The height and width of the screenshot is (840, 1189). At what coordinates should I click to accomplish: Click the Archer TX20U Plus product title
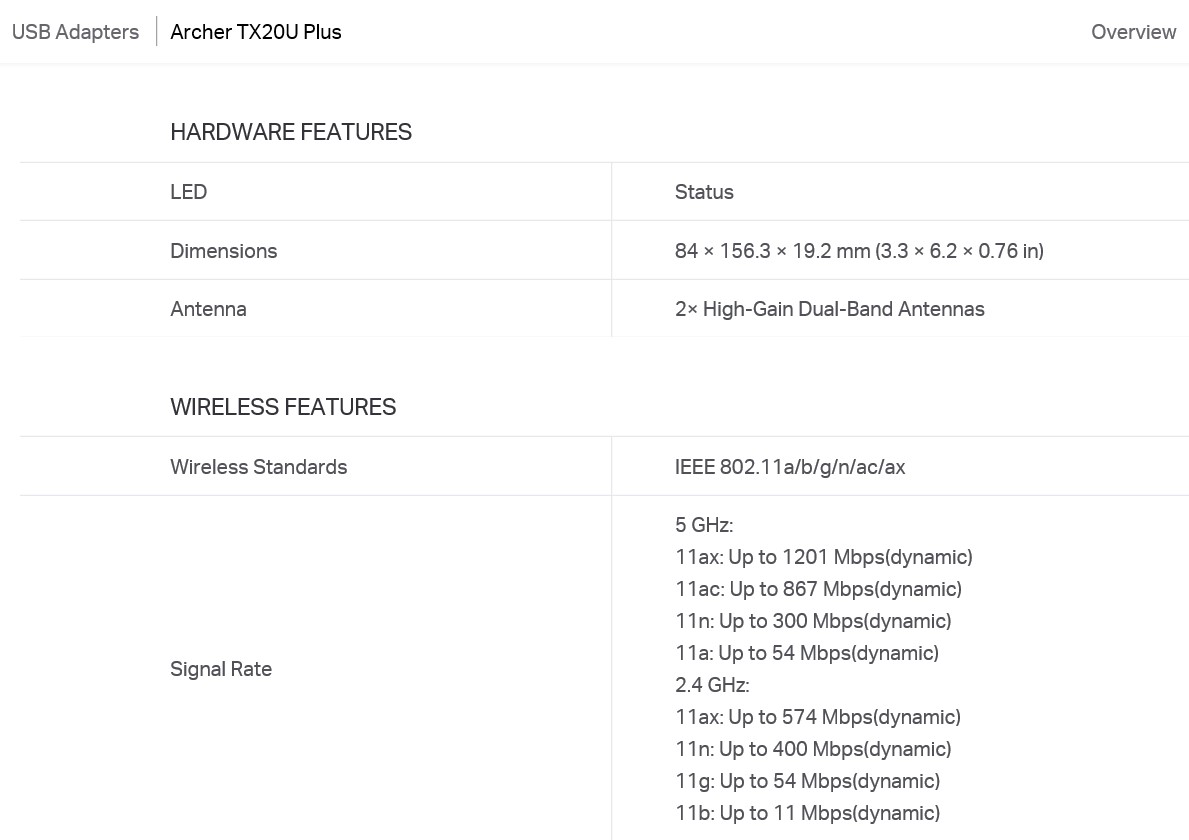pos(256,32)
